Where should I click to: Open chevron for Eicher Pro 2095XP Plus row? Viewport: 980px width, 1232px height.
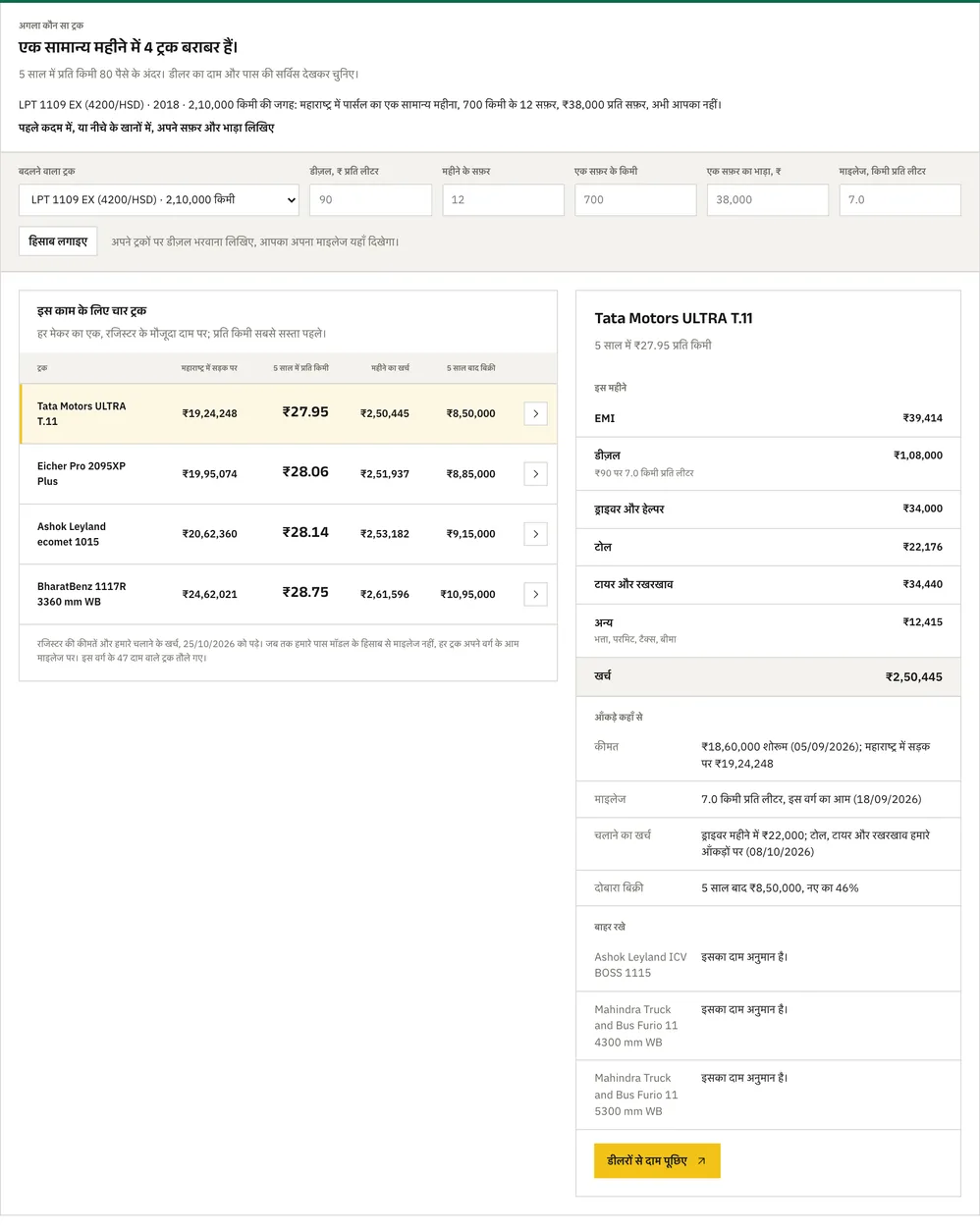[x=535, y=474]
